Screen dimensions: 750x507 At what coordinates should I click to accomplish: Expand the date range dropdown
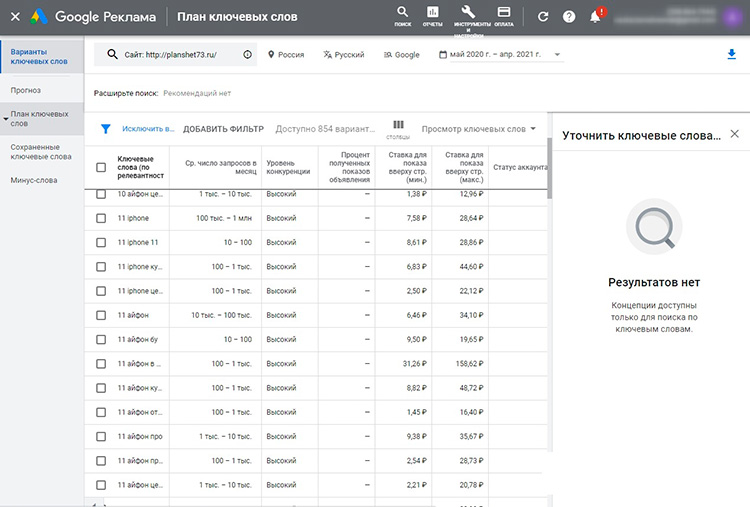(557, 55)
